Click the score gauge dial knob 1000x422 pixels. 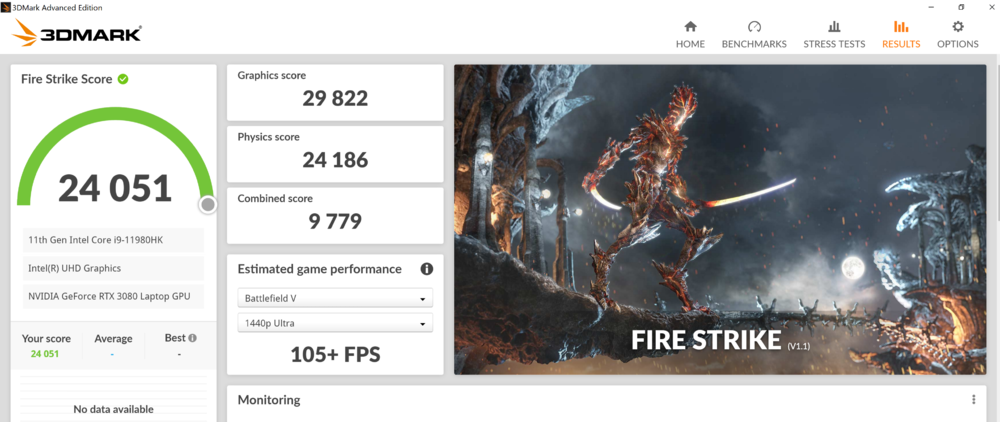[x=207, y=205]
